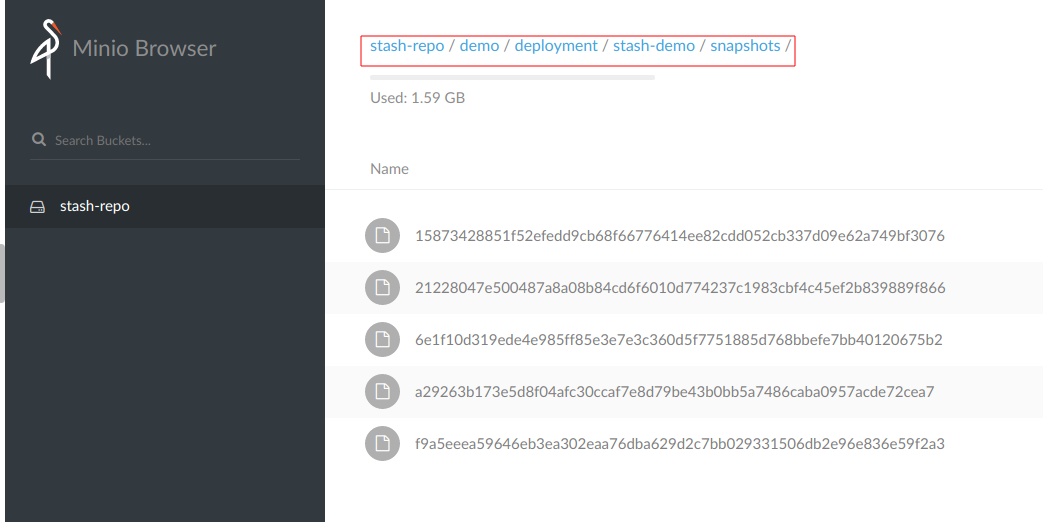Select the stash-repo bucket in sidebar
The height and width of the screenshot is (522, 1043).
(95, 206)
